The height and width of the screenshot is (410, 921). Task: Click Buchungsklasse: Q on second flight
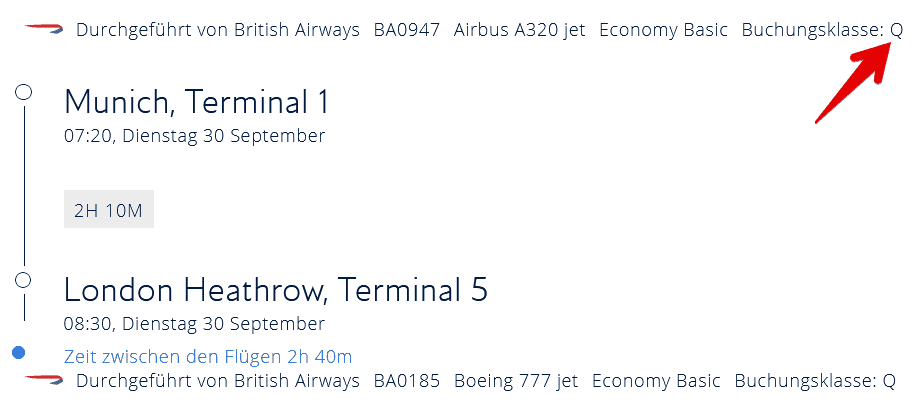(814, 380)
